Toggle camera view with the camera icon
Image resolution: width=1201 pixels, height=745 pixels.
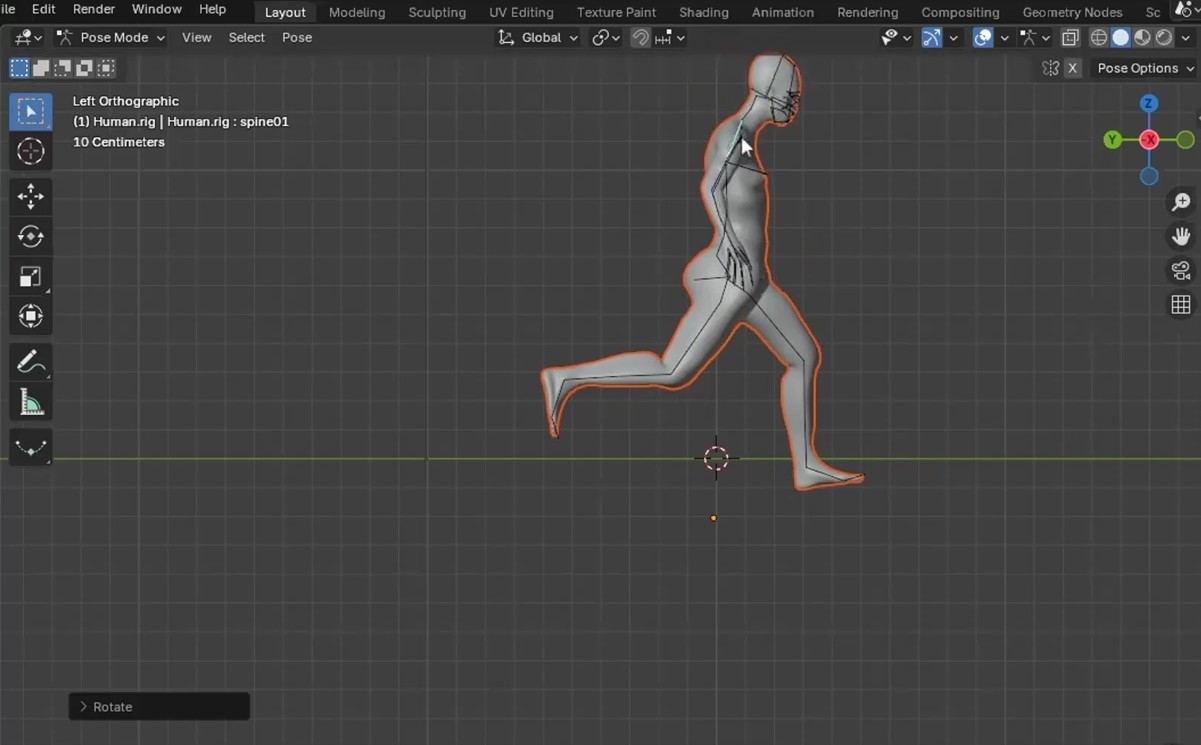click(1181, 270)
